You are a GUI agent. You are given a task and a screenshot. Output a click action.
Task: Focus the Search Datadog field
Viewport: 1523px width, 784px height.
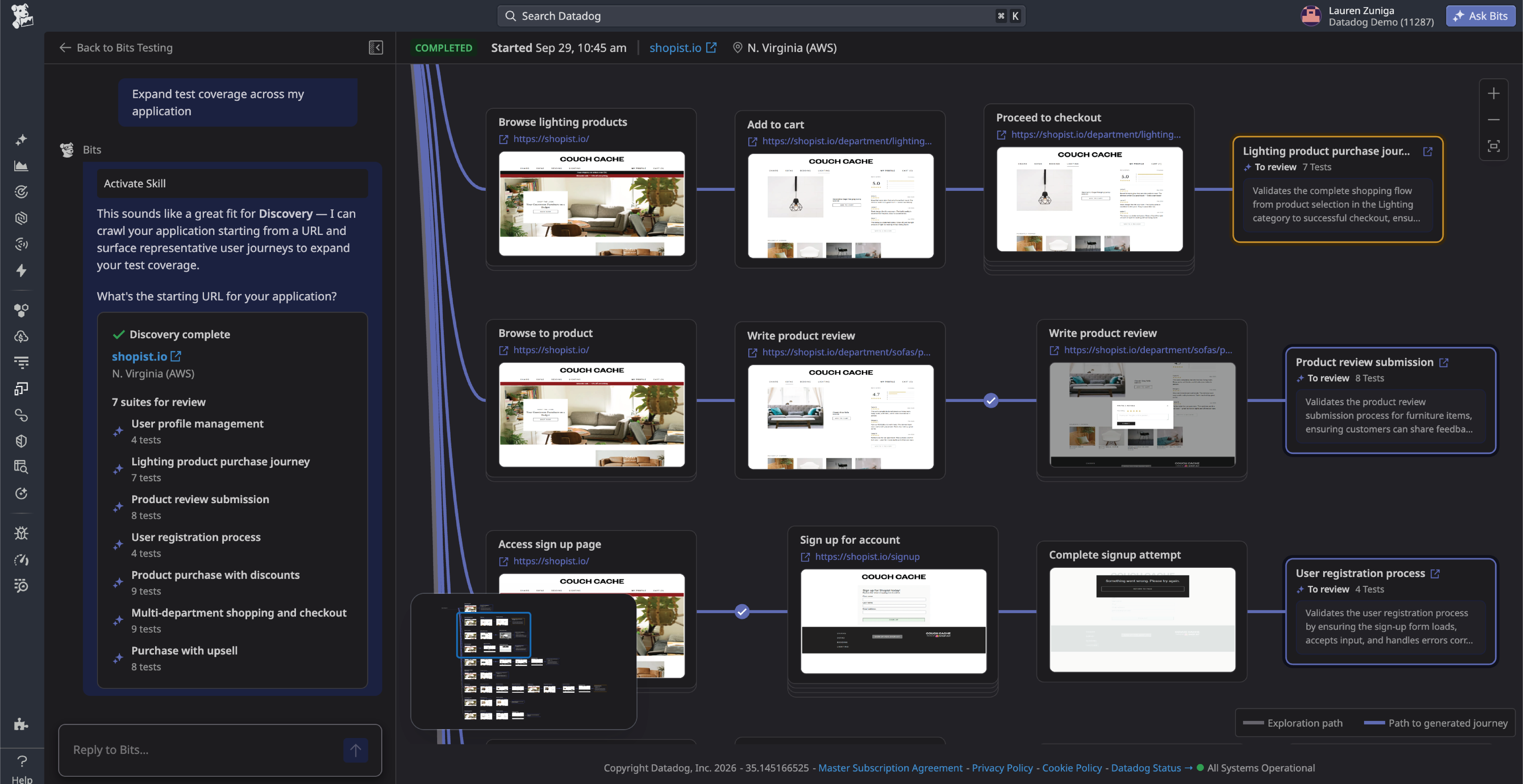coord(761,16)
